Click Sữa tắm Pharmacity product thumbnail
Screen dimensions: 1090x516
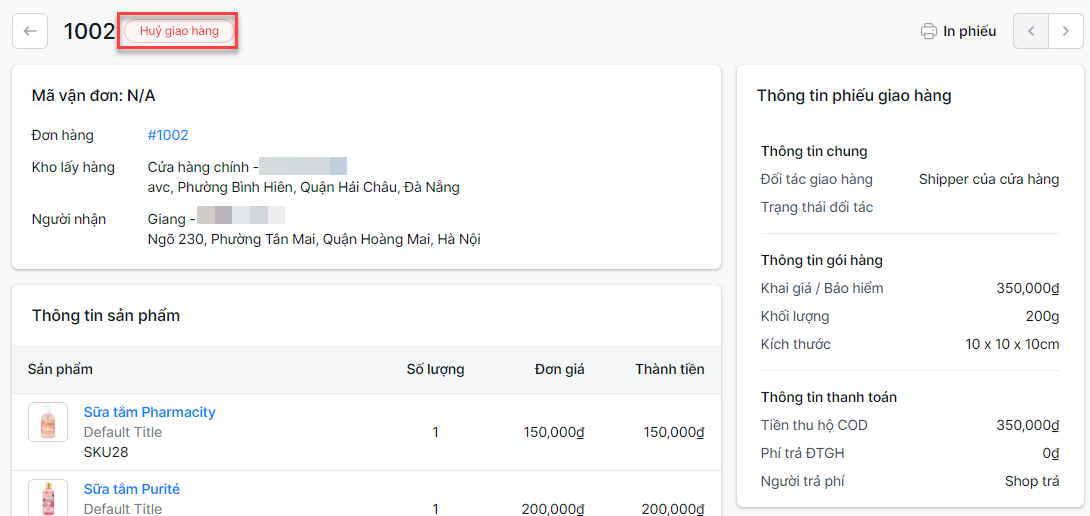coord(48,422)
